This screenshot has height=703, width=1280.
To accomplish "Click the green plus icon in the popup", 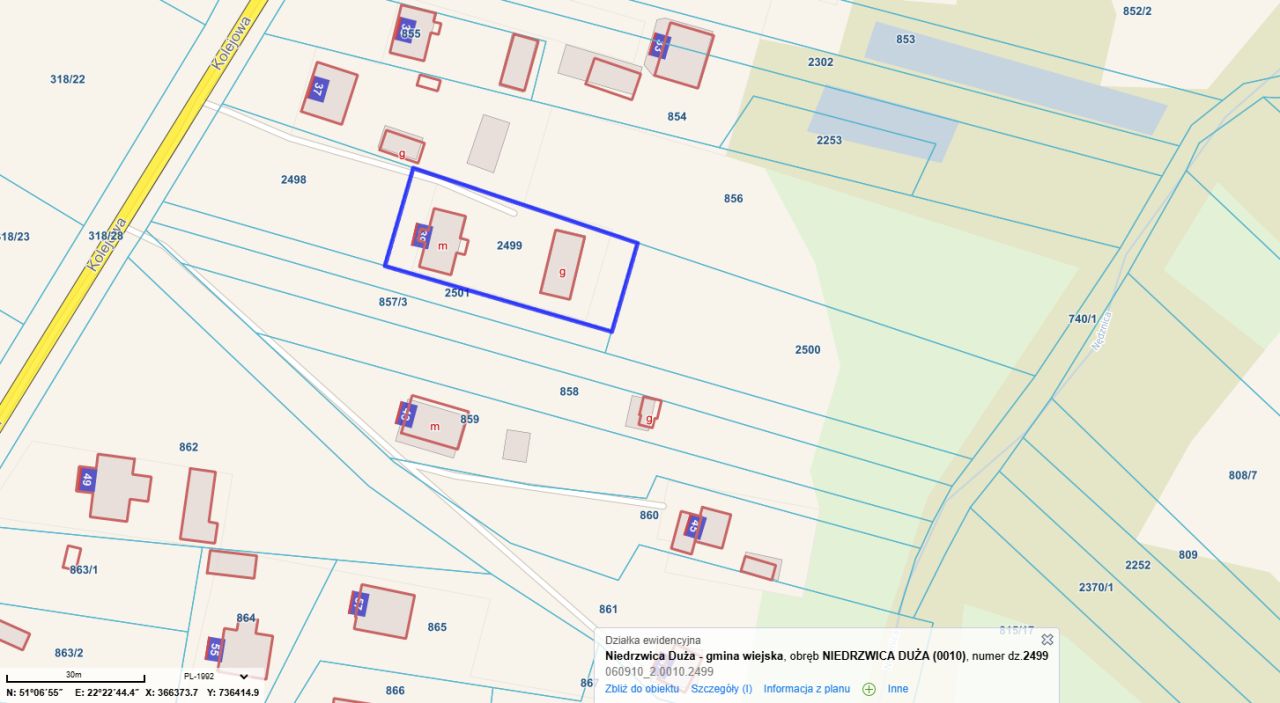I will point(869,689).
